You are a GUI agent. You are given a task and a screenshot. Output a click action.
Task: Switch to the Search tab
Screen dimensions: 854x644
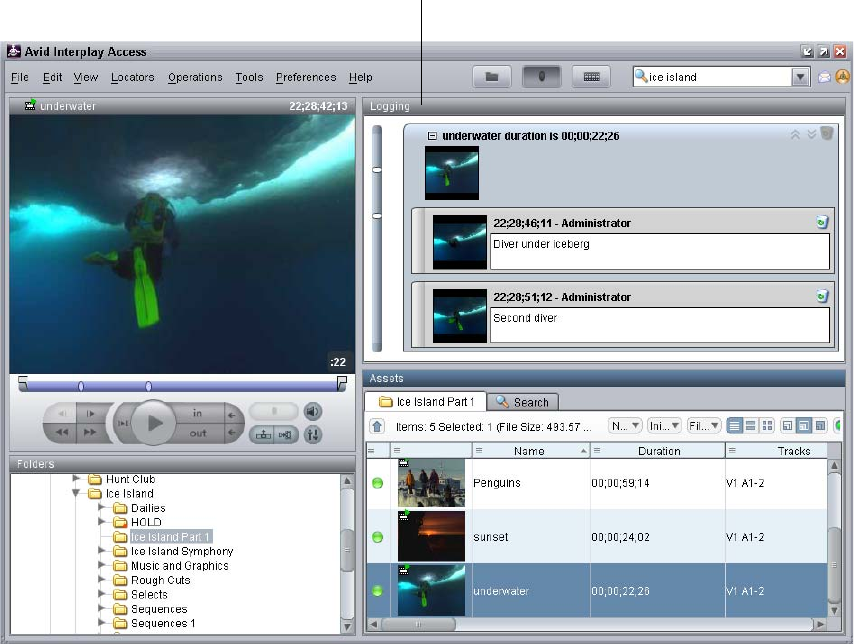pos(523,402)
